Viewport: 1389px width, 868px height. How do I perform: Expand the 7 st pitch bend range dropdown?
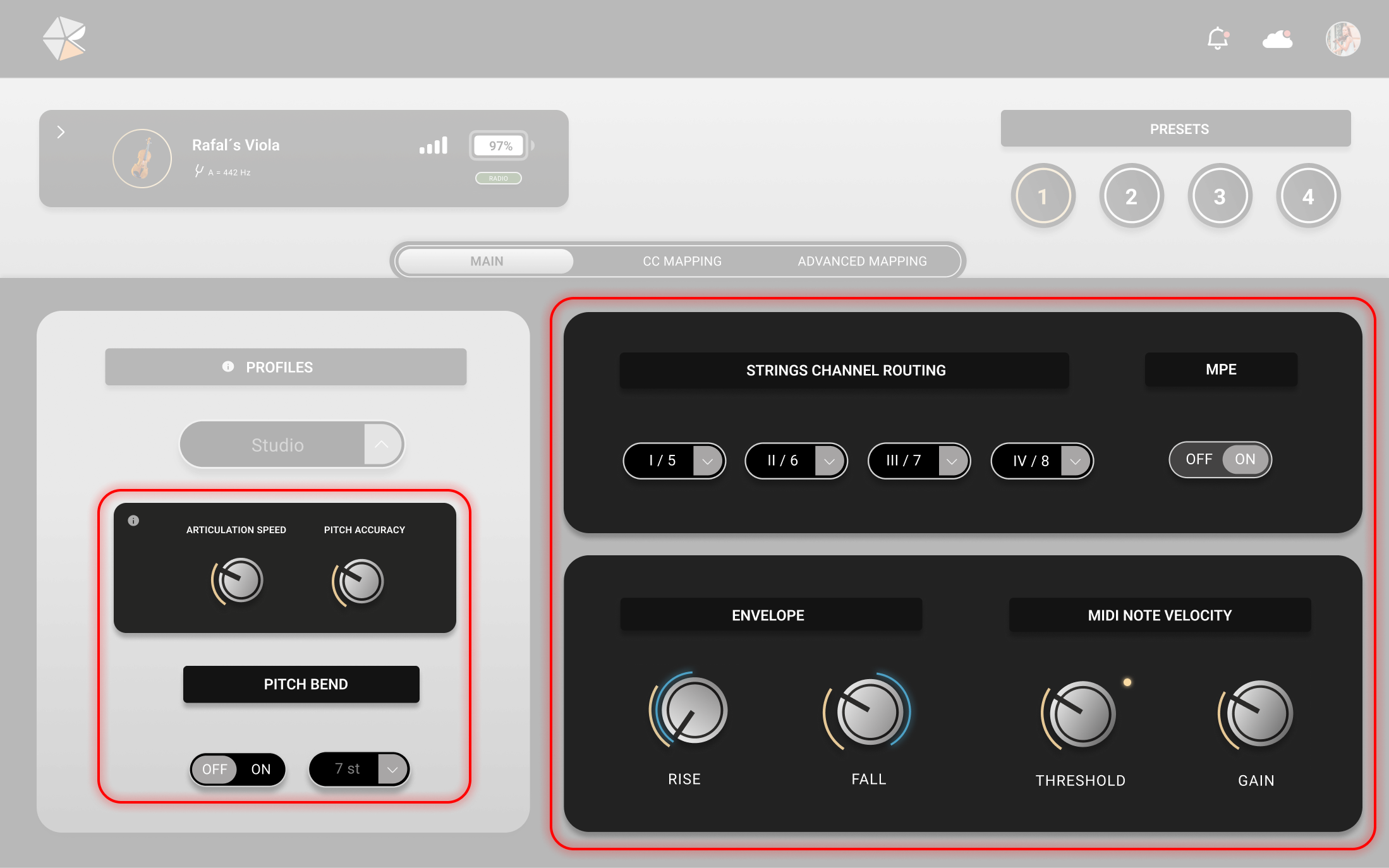[392, 769]
